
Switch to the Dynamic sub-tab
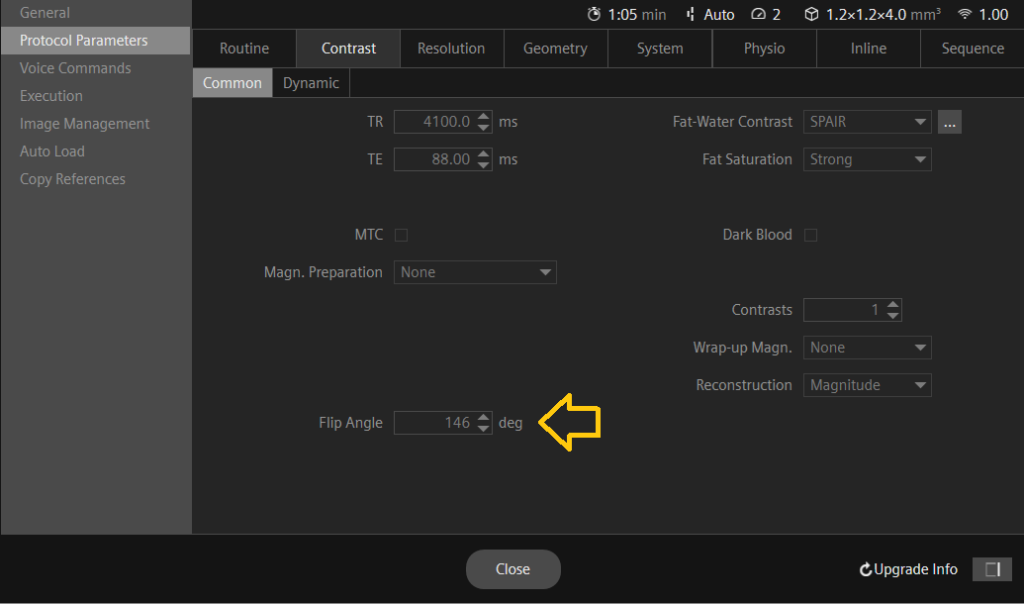[x=310, y=83]
